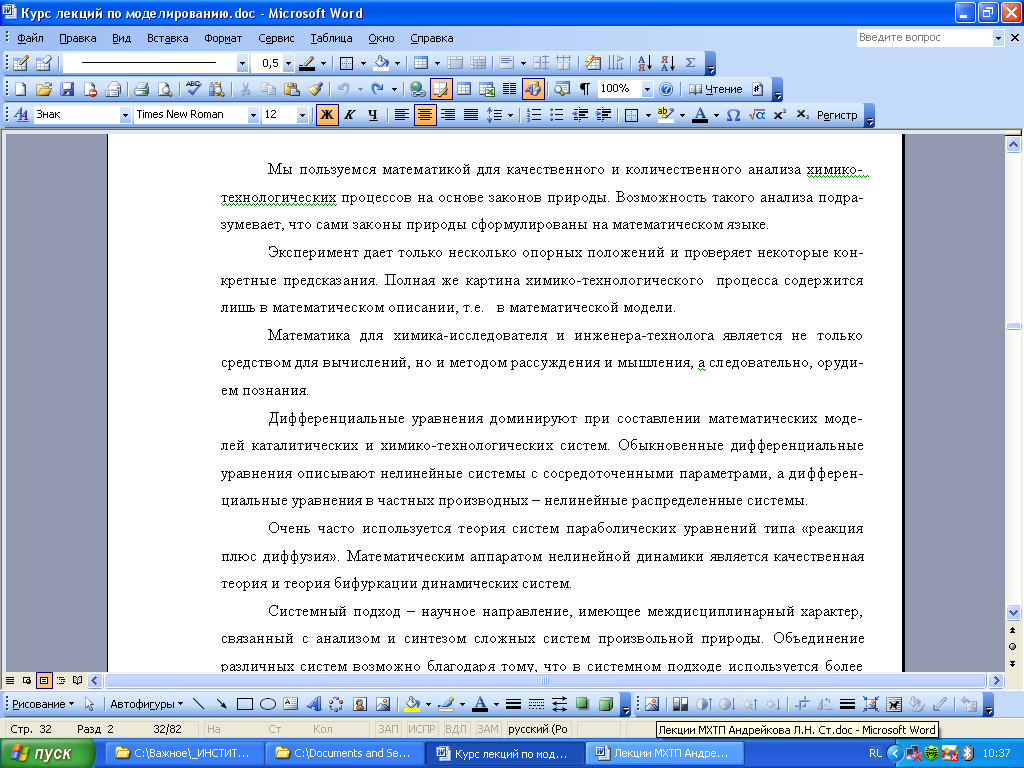Toggle superscript x² button
The width and height of the screenshot is (1024, 768).
(x=779, y=115)
